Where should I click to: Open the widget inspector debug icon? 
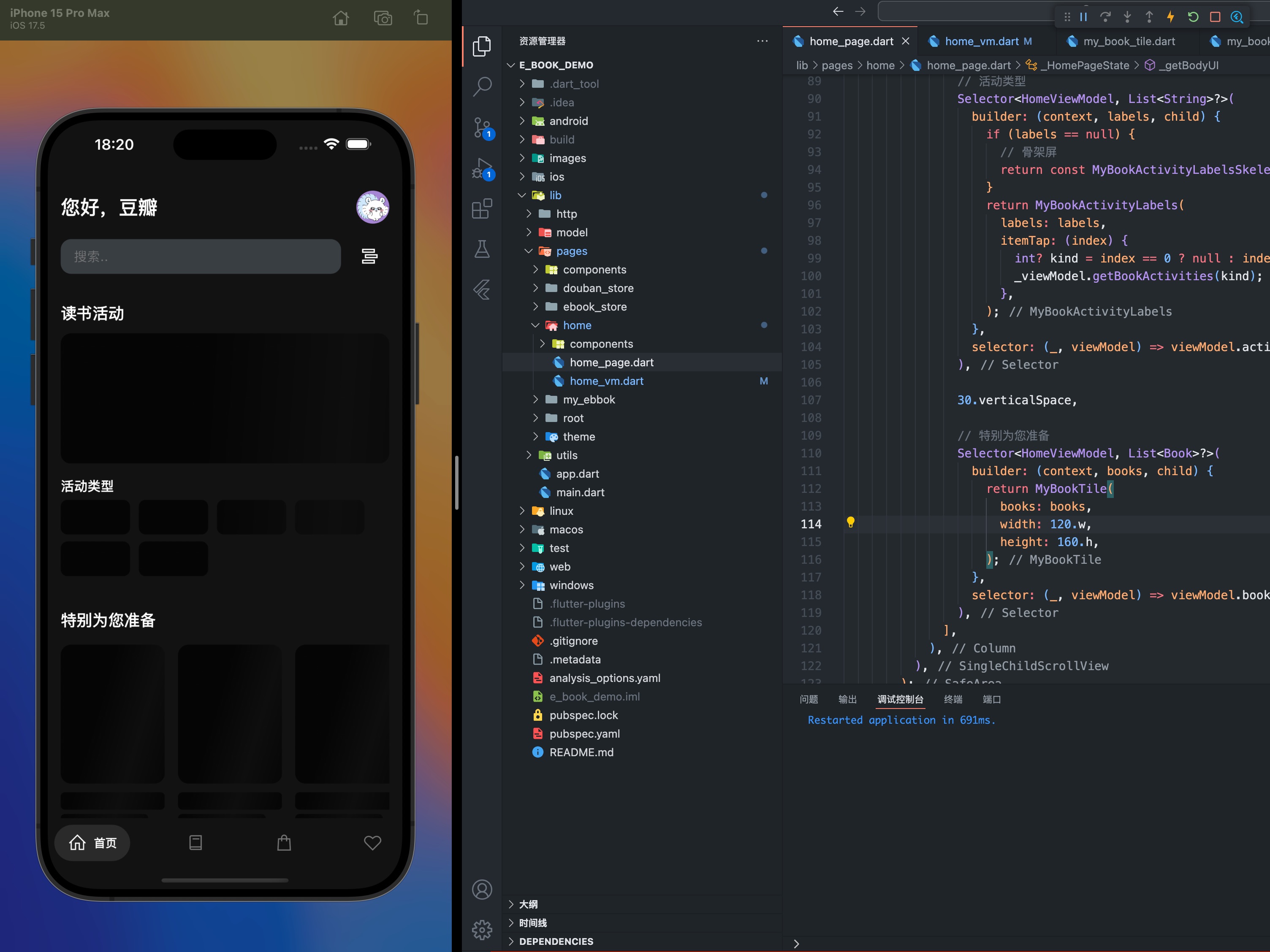[1237, 16]
